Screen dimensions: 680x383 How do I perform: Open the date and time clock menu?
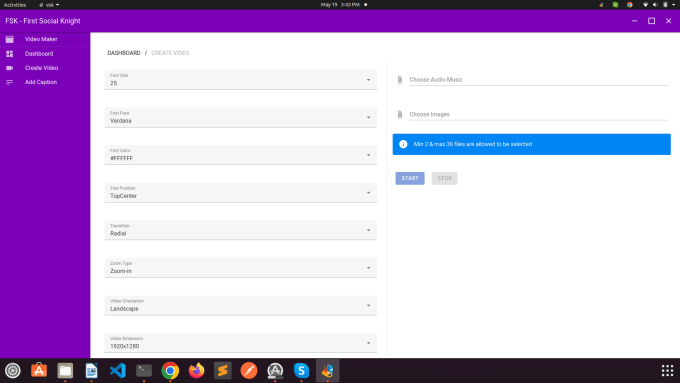click(x=340, y=5)
